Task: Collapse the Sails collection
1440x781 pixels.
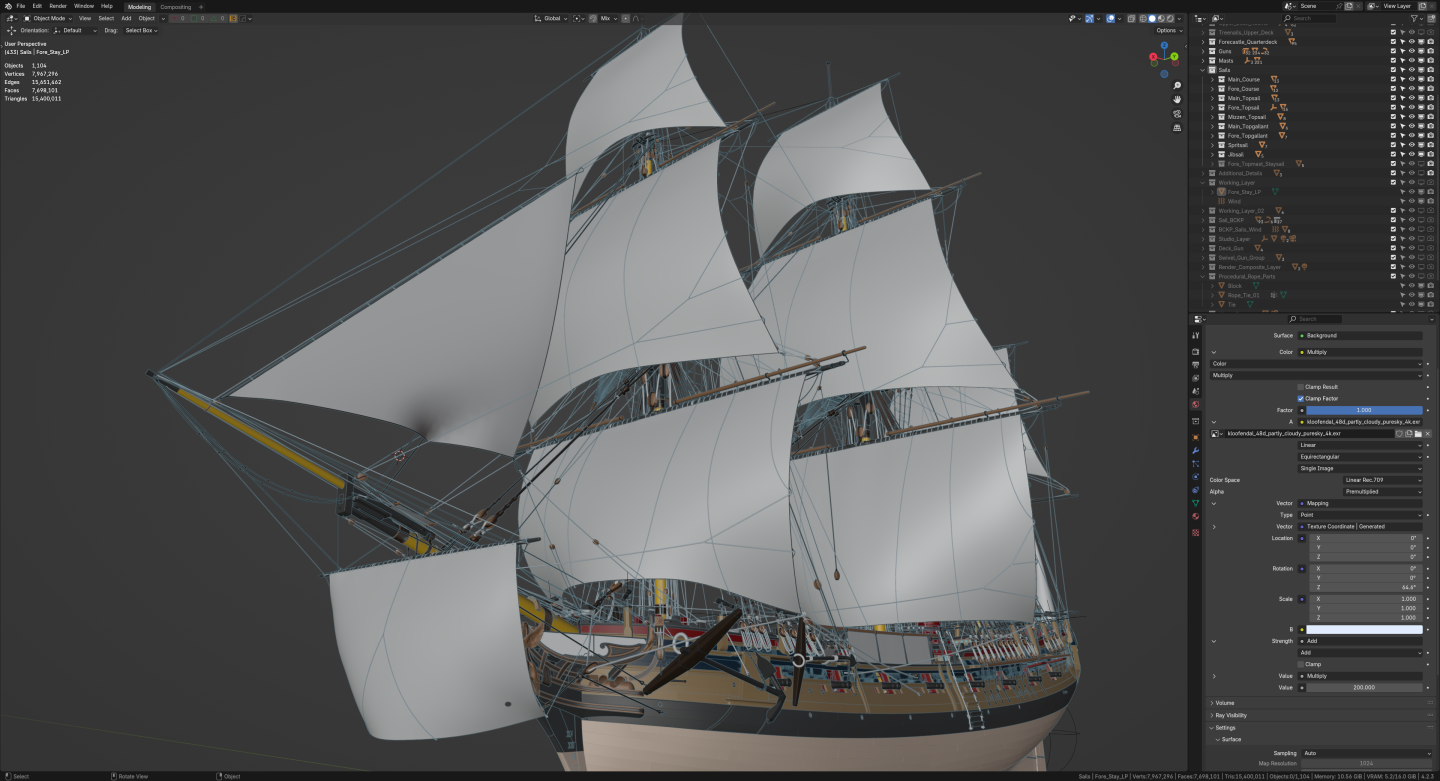Action: click(1203, 70)
